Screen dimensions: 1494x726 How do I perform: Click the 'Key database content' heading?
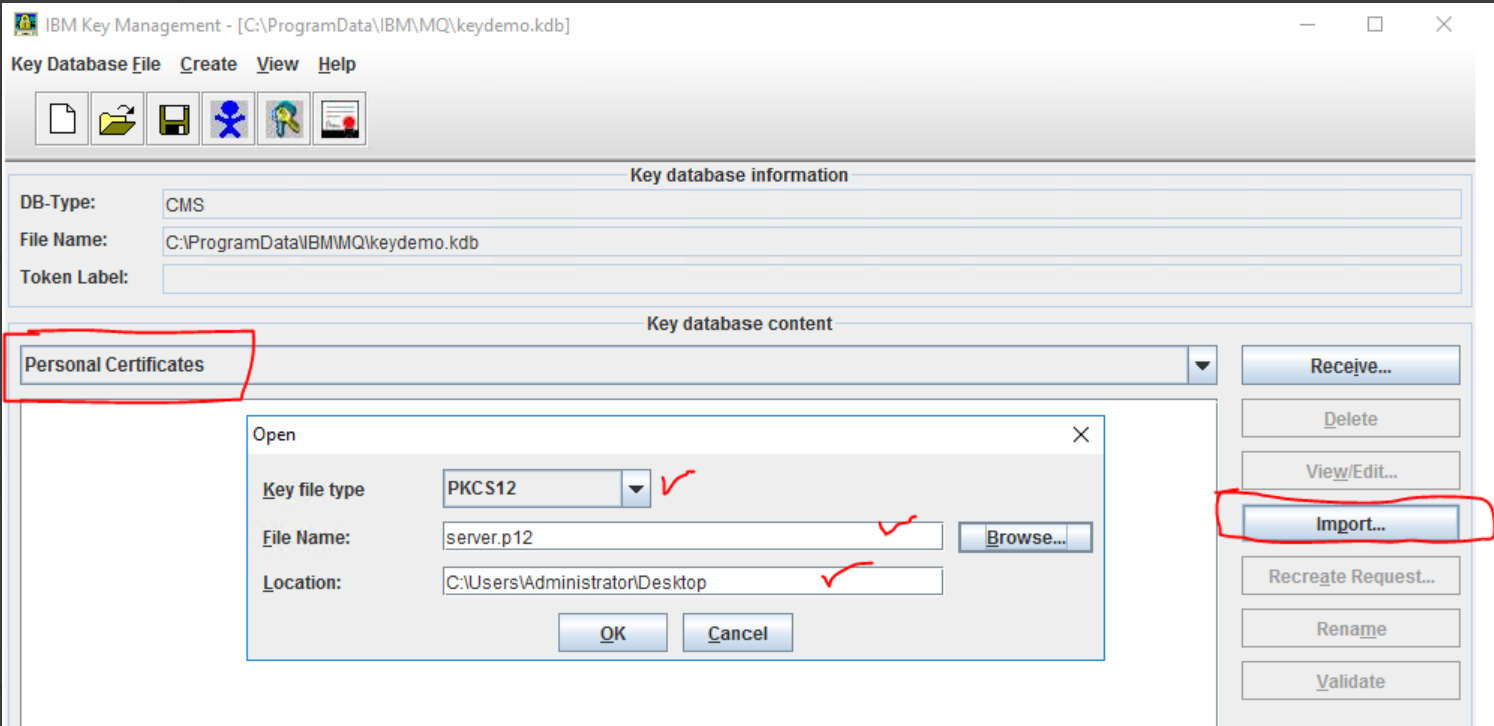click(x=739, y=324)
